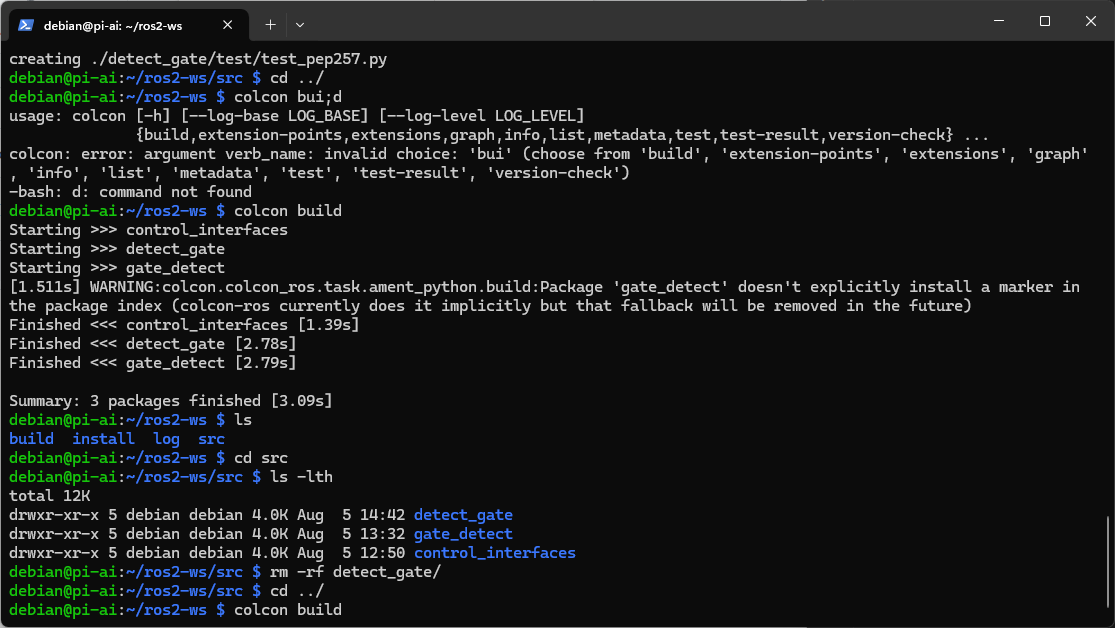Click the Summary: 3 packages finished line

click(170, 401)
